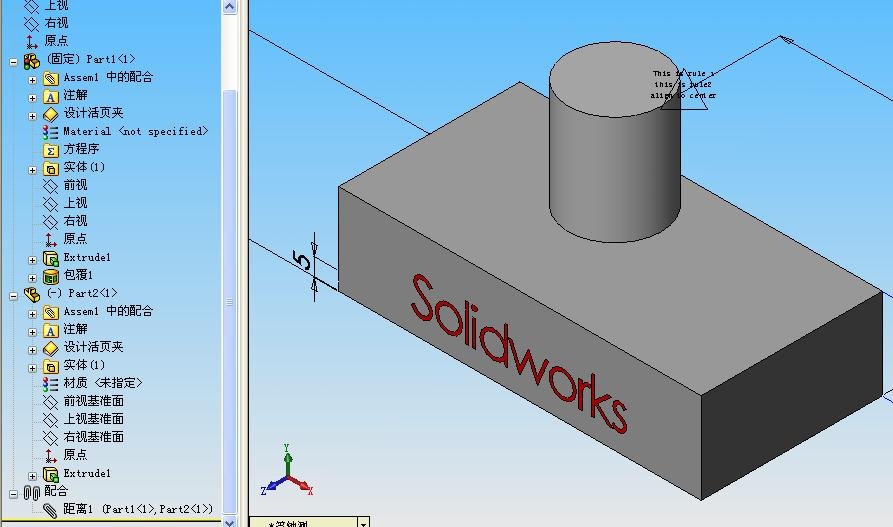Click the 原点 origin icon under Part1
The image size is (893, 527).
(x=51, y=240)
